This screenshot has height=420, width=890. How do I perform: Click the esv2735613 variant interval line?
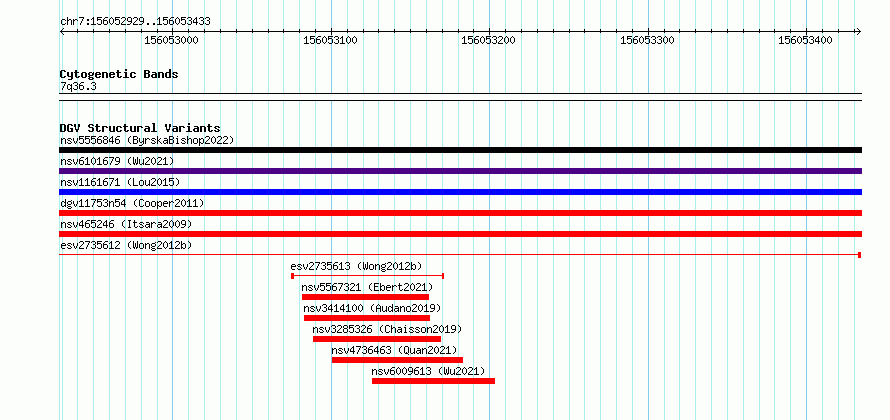pyautogui.click(x=367, y=276)
